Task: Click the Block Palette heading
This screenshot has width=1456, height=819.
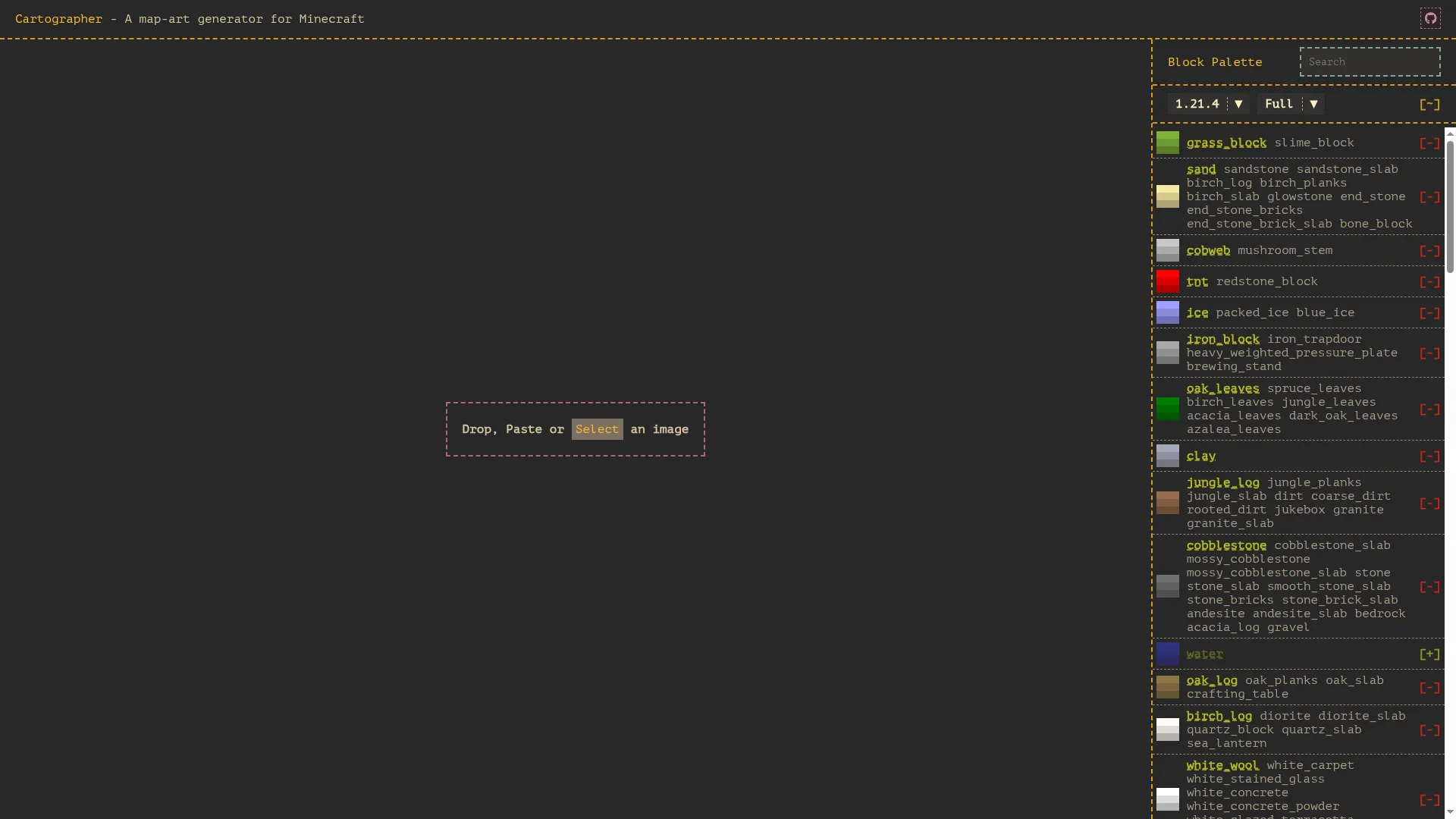Action: tap(1215, 62)
